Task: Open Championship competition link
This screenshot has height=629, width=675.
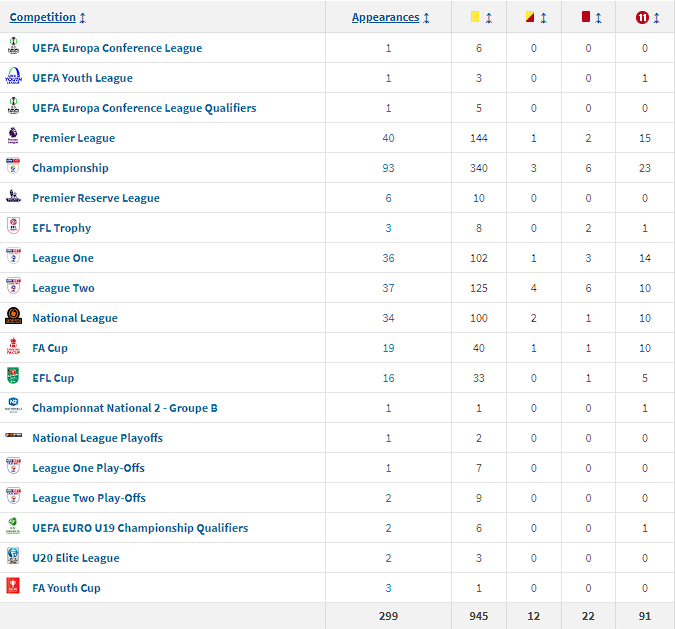Action: tap(70, 168)
